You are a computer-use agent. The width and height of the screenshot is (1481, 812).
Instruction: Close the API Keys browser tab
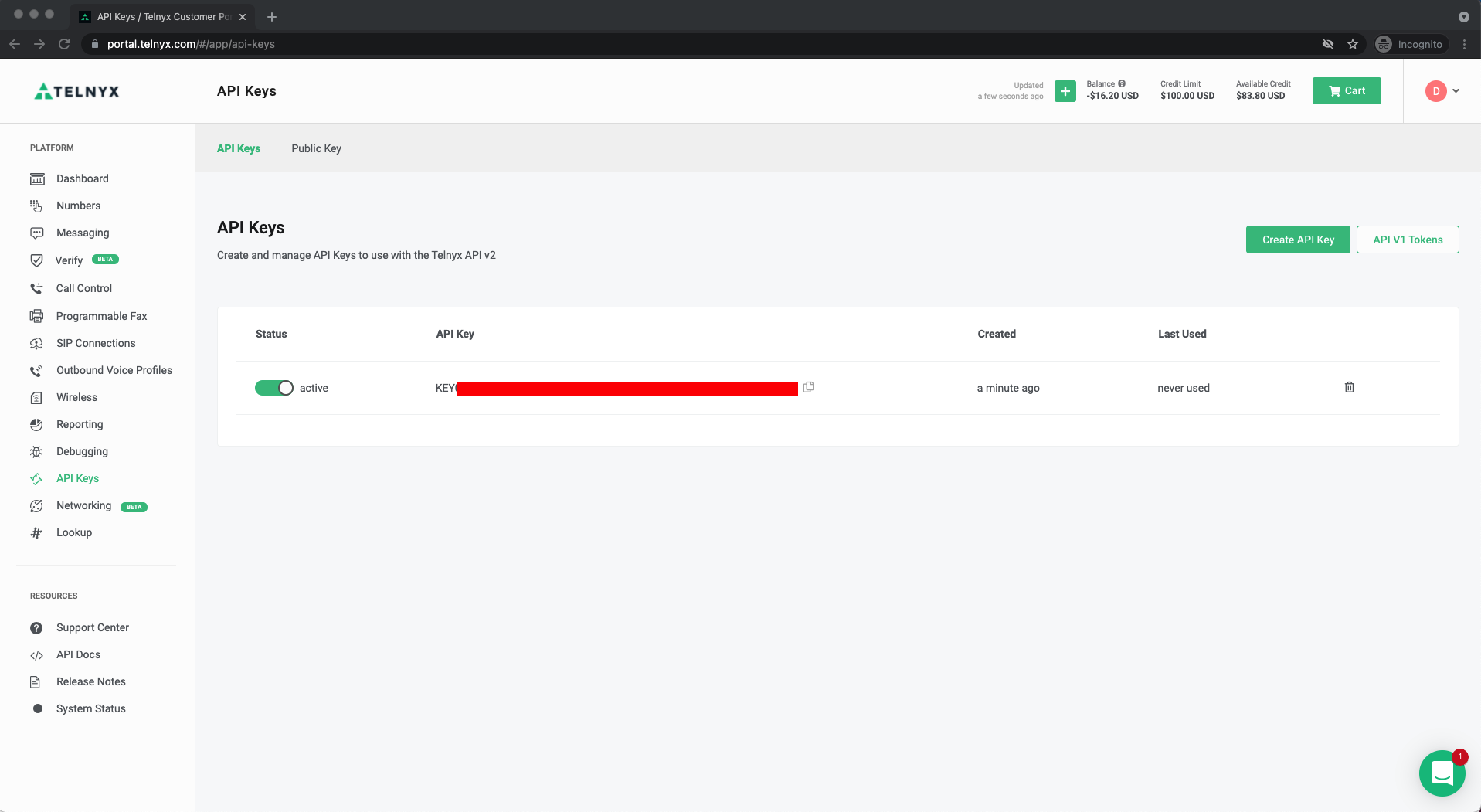[x=243, y=16]
